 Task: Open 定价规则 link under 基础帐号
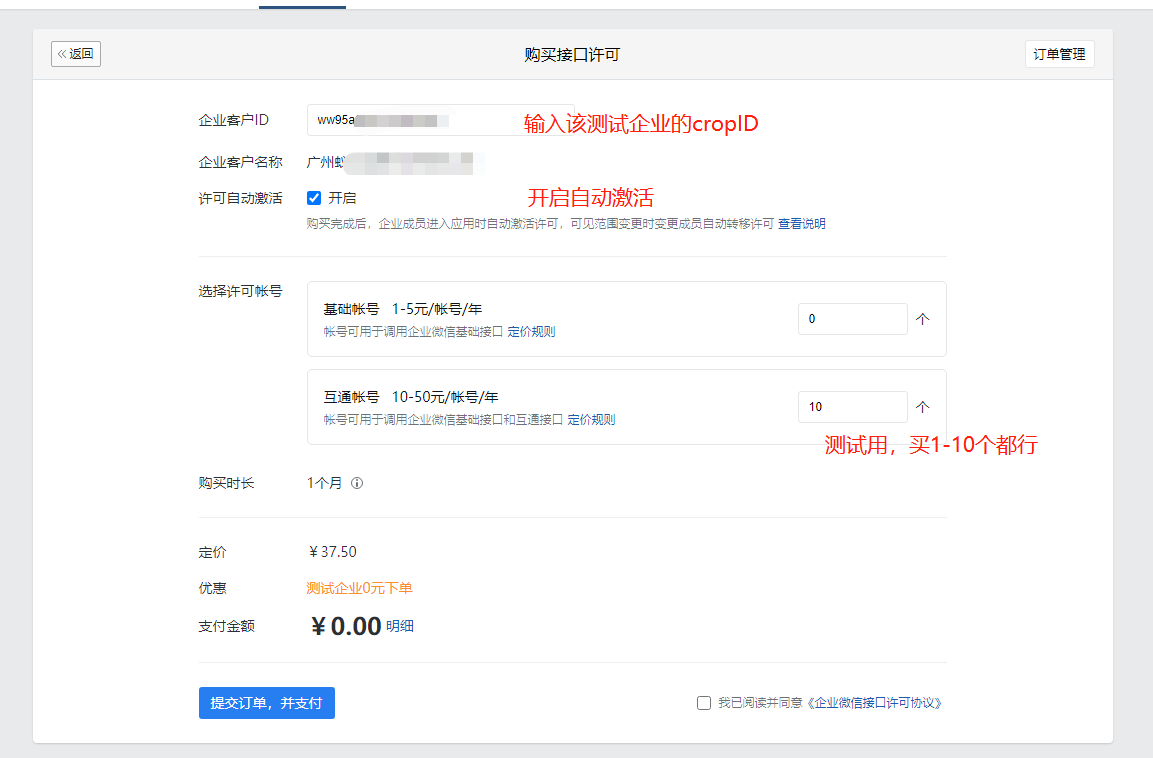tap(531, 332)
